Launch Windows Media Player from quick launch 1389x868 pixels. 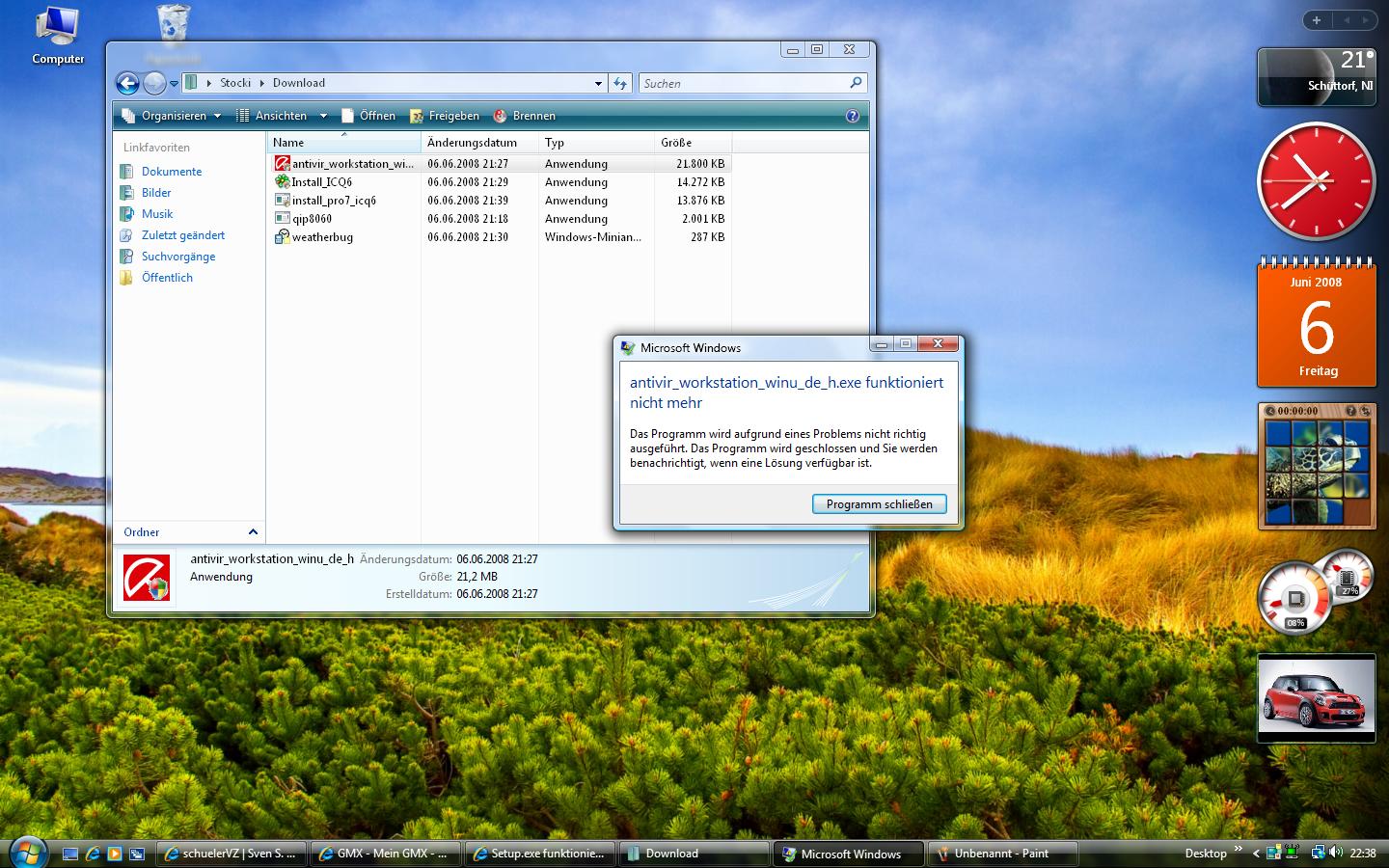115,854
